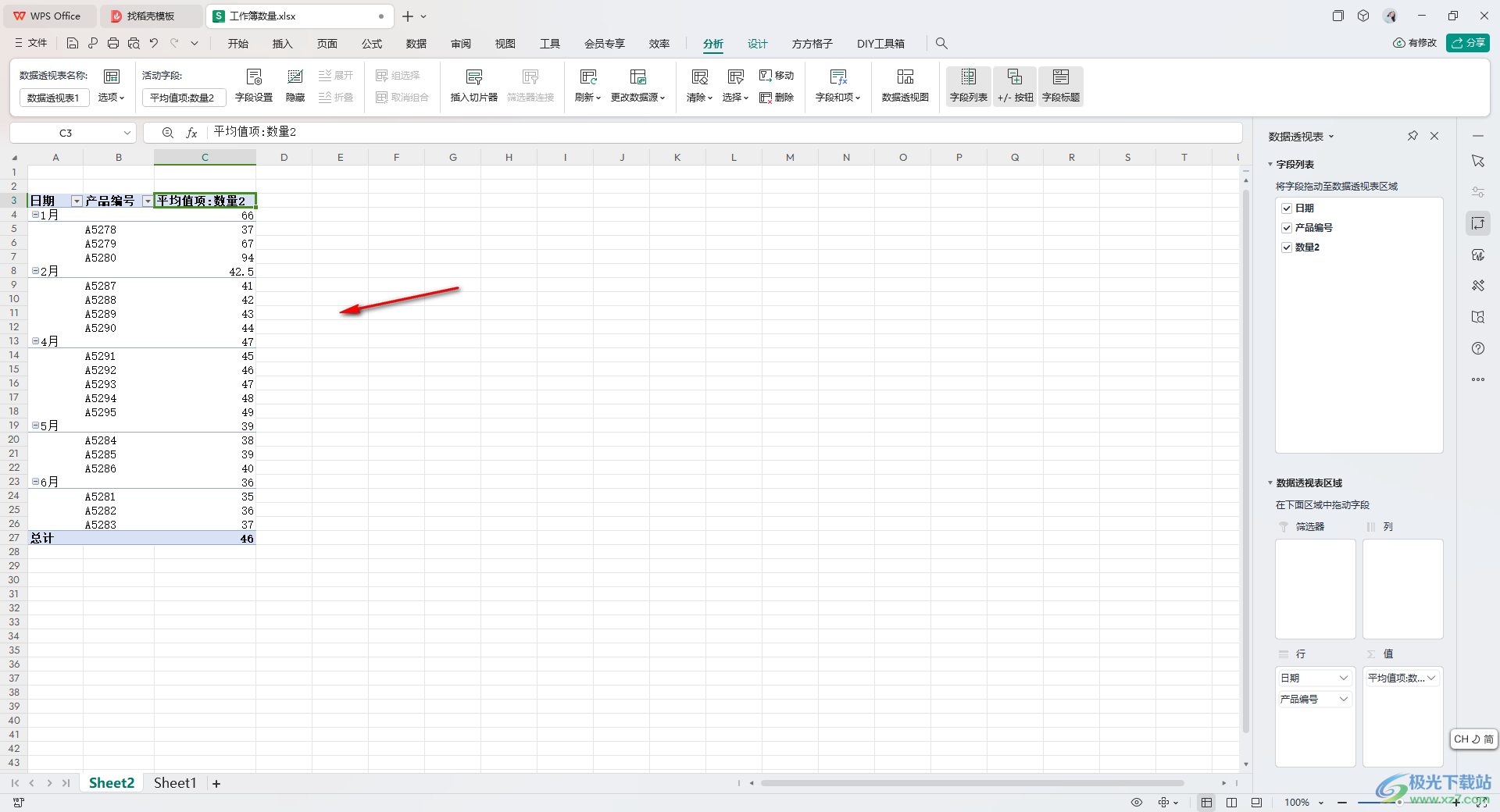Click the zoom slider in status bar
The image size is (1500, 812).
point(1398,803)
